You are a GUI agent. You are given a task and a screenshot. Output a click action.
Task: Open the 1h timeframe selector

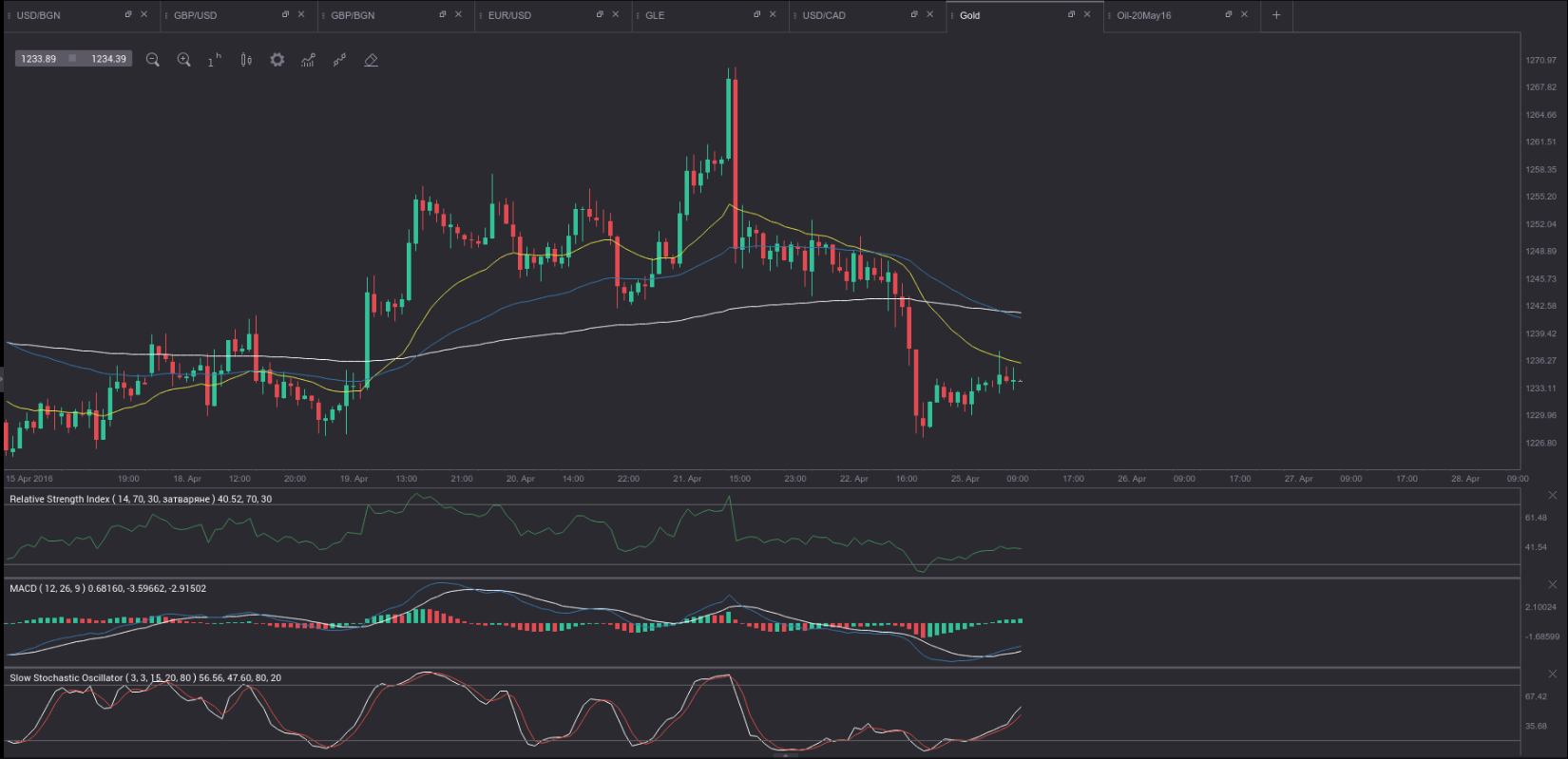point(215,60)
